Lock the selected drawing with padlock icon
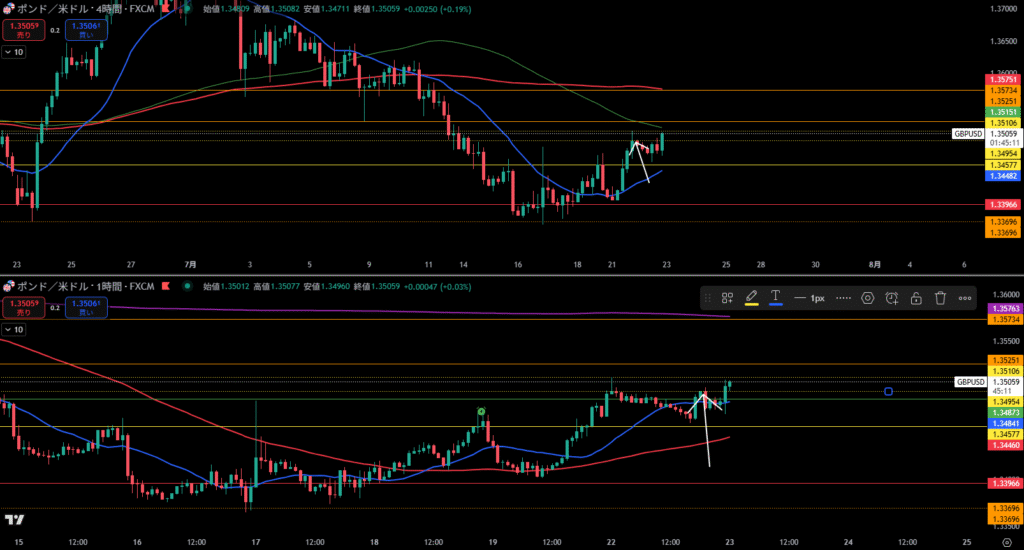 pos(916,298)
